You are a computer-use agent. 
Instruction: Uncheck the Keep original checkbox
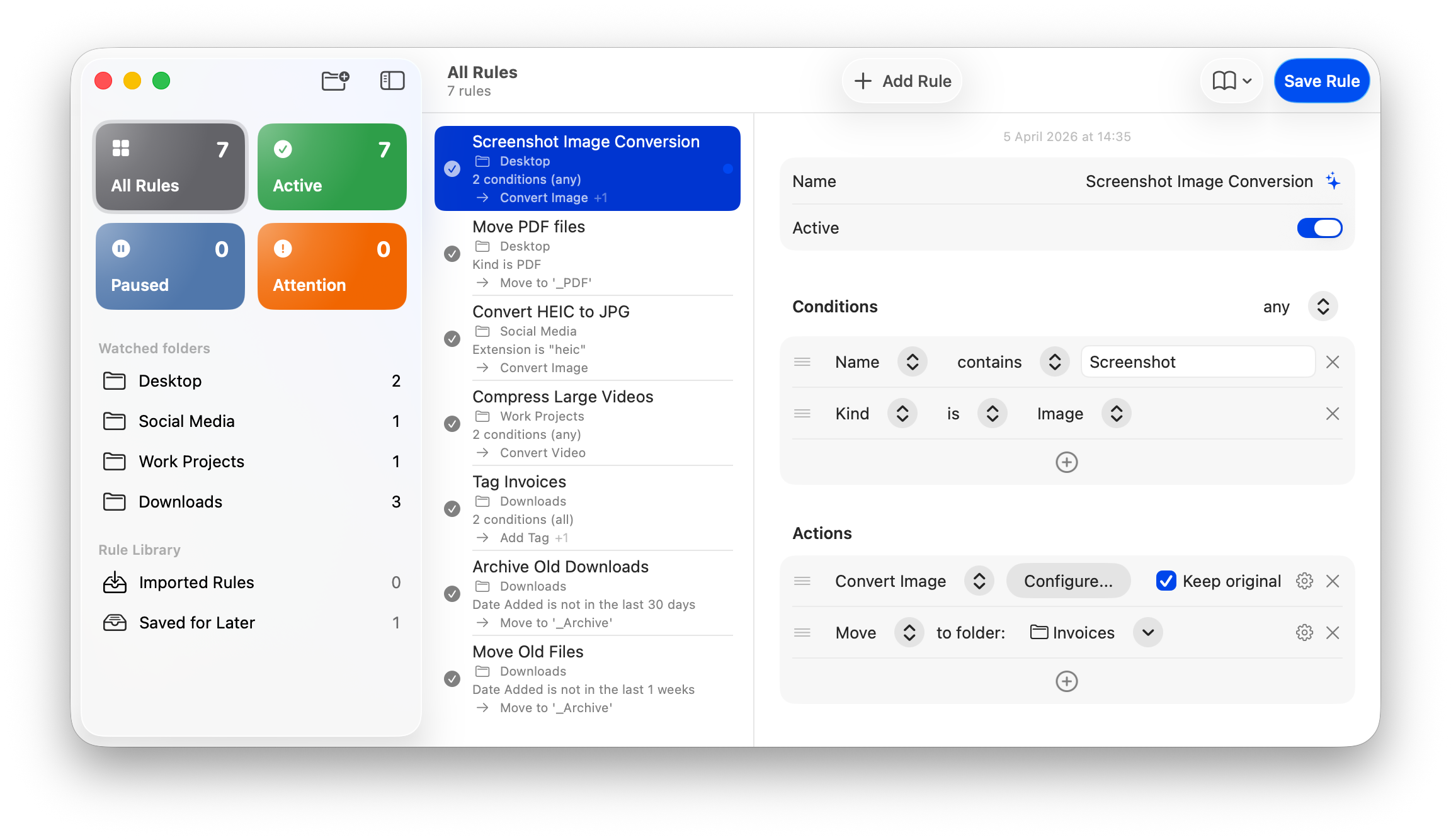coord(1166,581)
